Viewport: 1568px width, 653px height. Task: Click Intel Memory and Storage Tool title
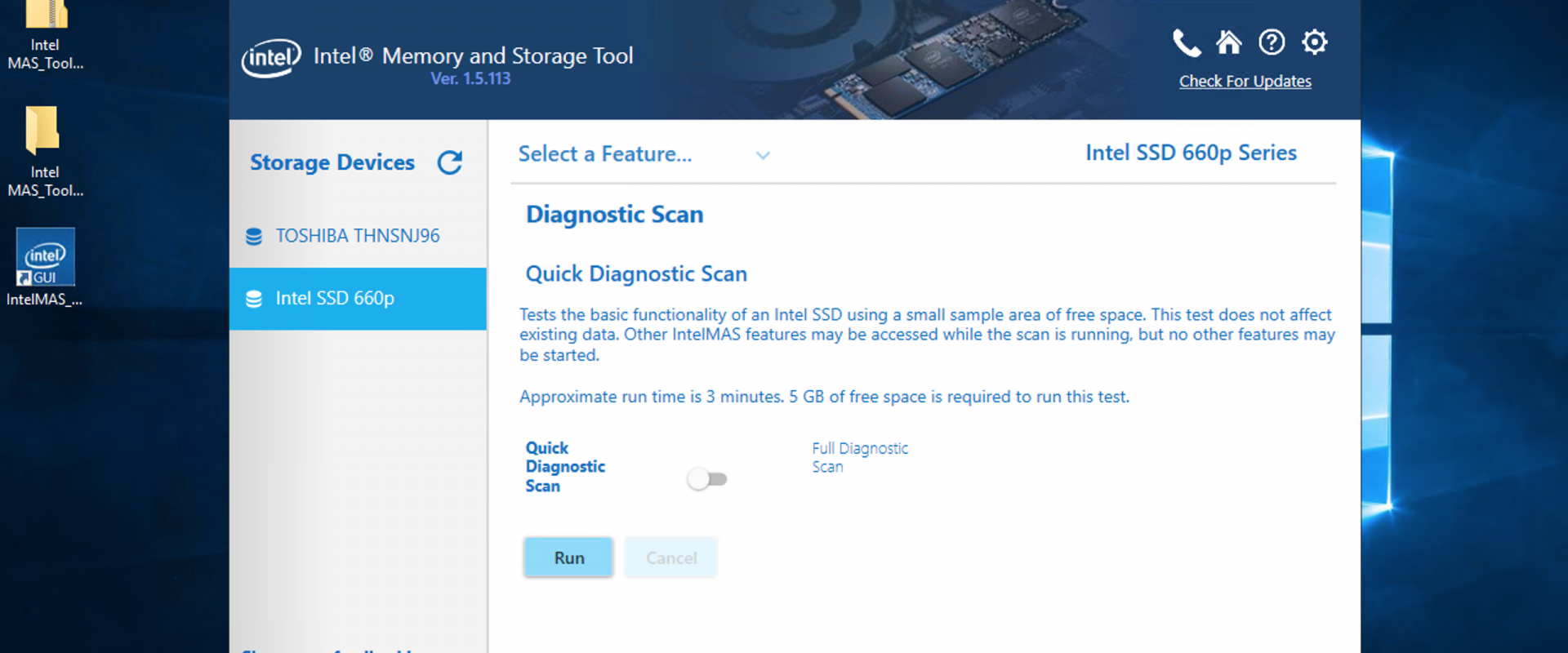click(473, 56)
